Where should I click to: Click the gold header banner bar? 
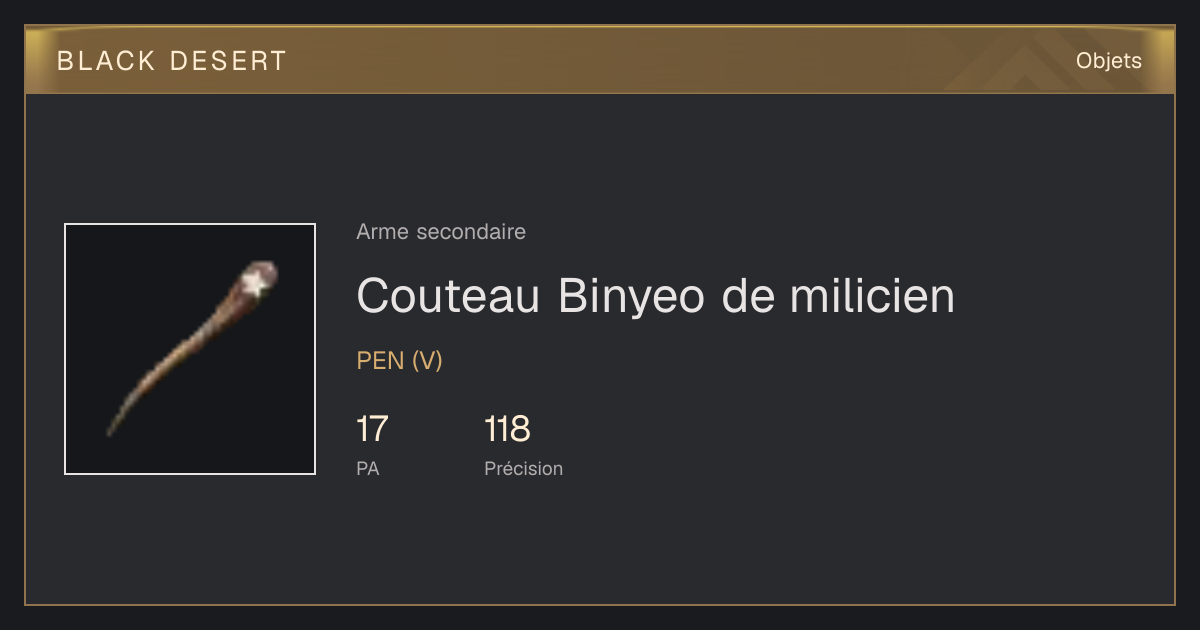click(x=600, y=60)
